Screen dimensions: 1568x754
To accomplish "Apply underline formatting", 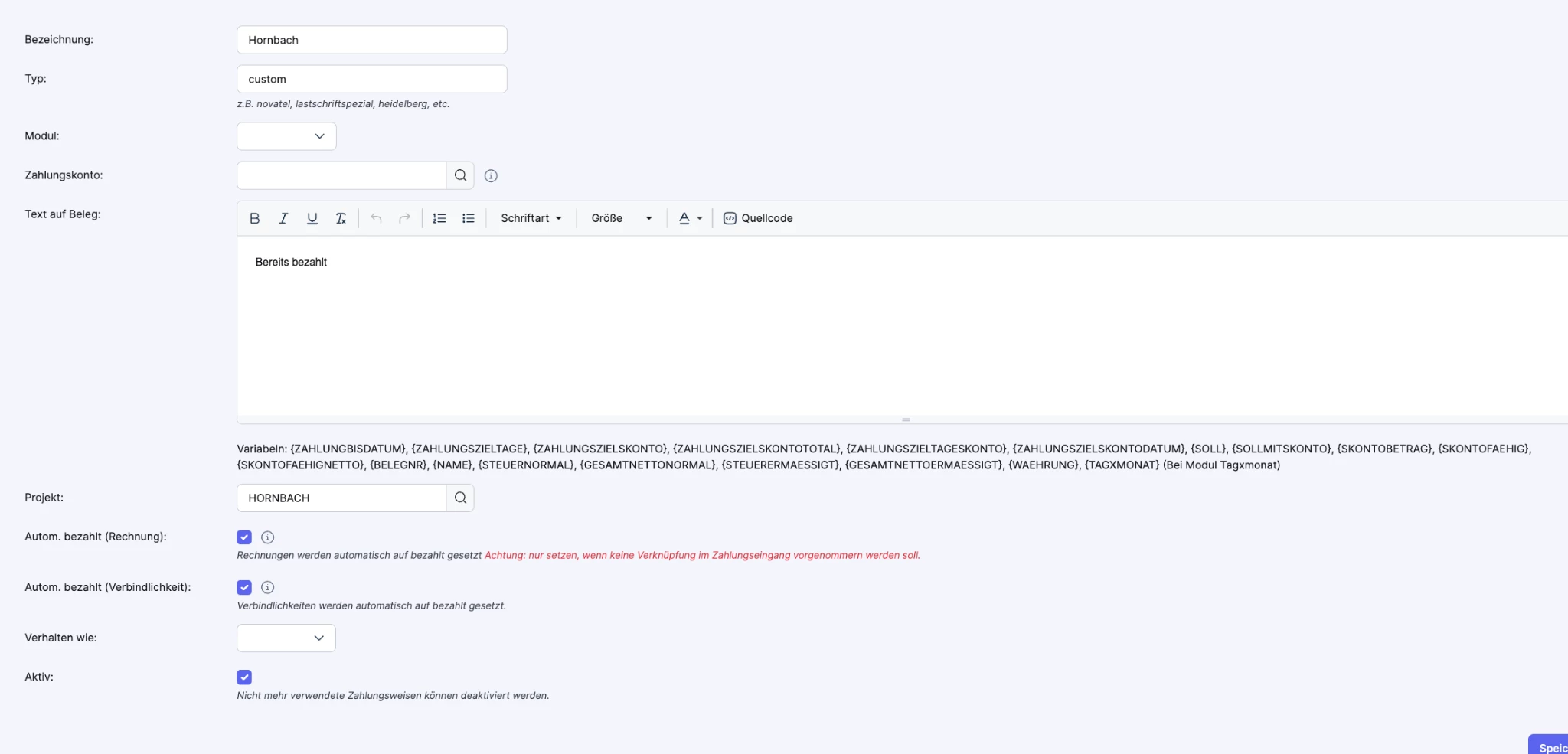I will pos(312,218).
